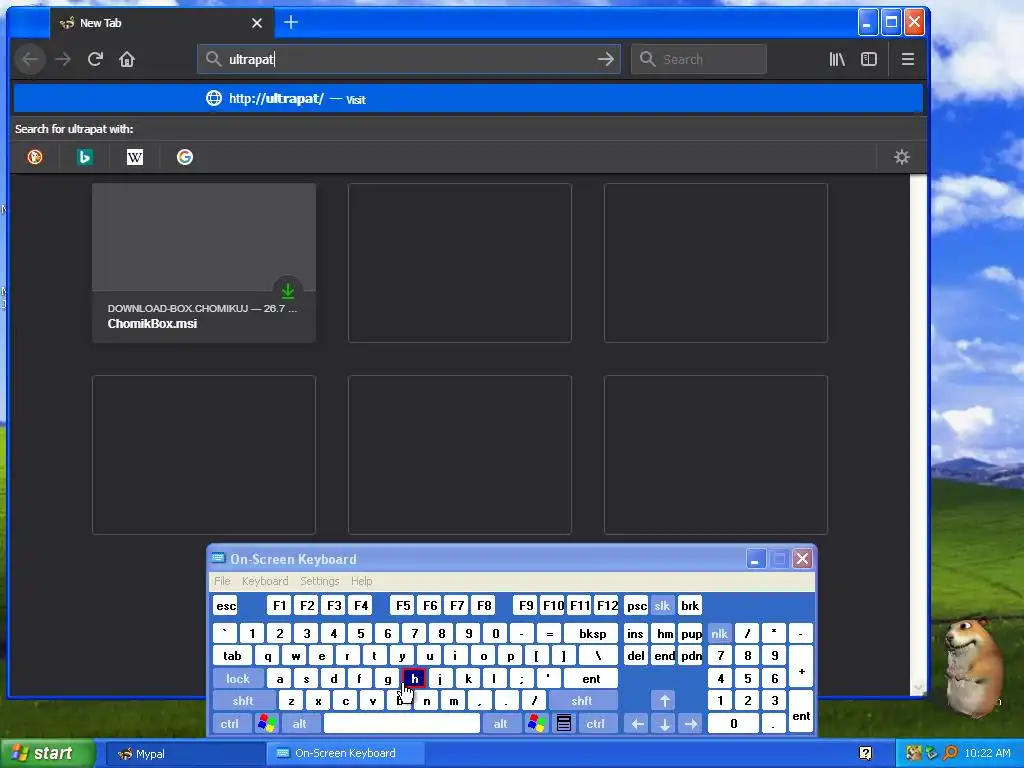Click the psc print screen key
The height and width of the screenshot is (768, 1024).
pos(636,605)
